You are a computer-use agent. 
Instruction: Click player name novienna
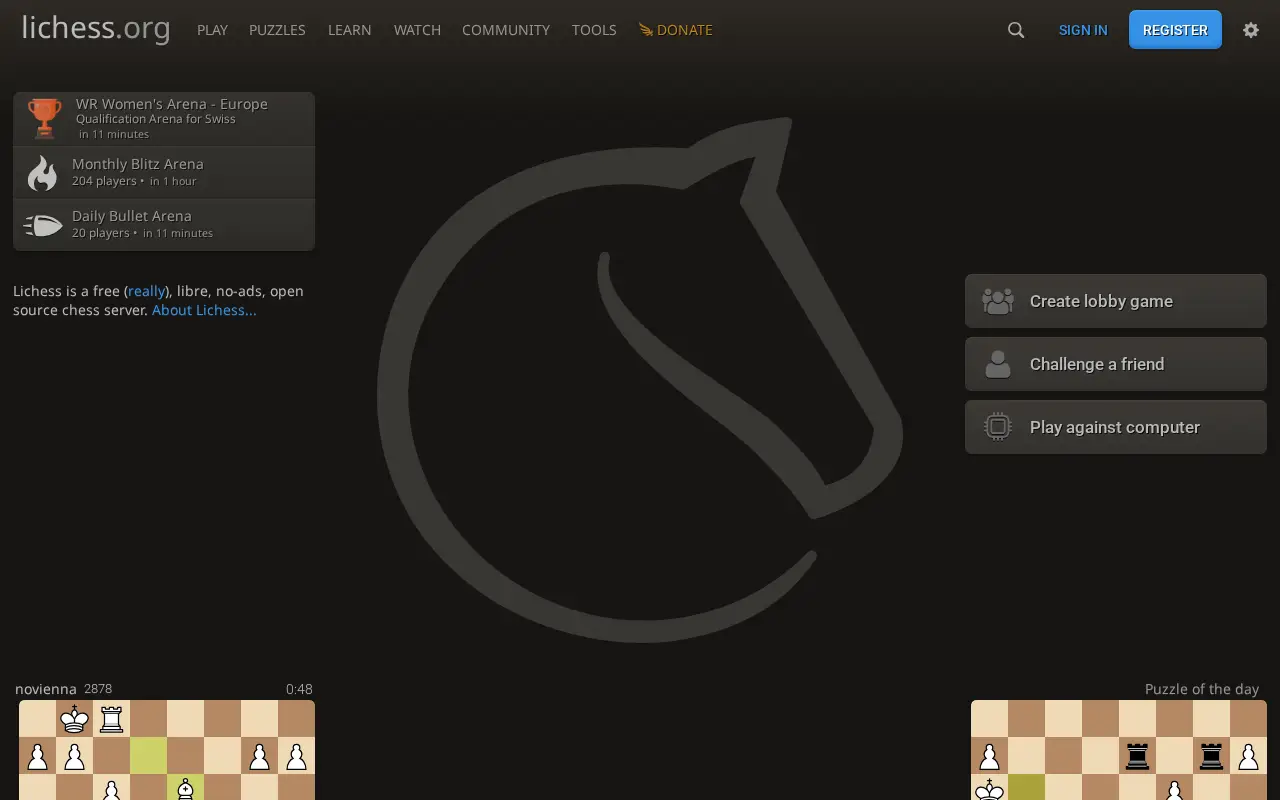pos(46,689)
